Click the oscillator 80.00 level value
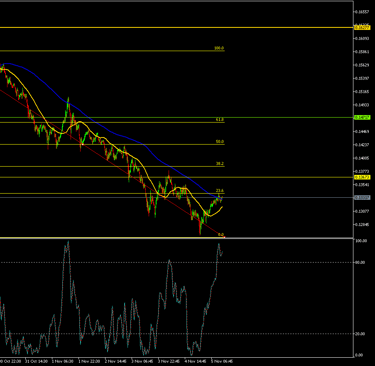The image size is (375, 366). pyautogui.click(x=360, y=262)
